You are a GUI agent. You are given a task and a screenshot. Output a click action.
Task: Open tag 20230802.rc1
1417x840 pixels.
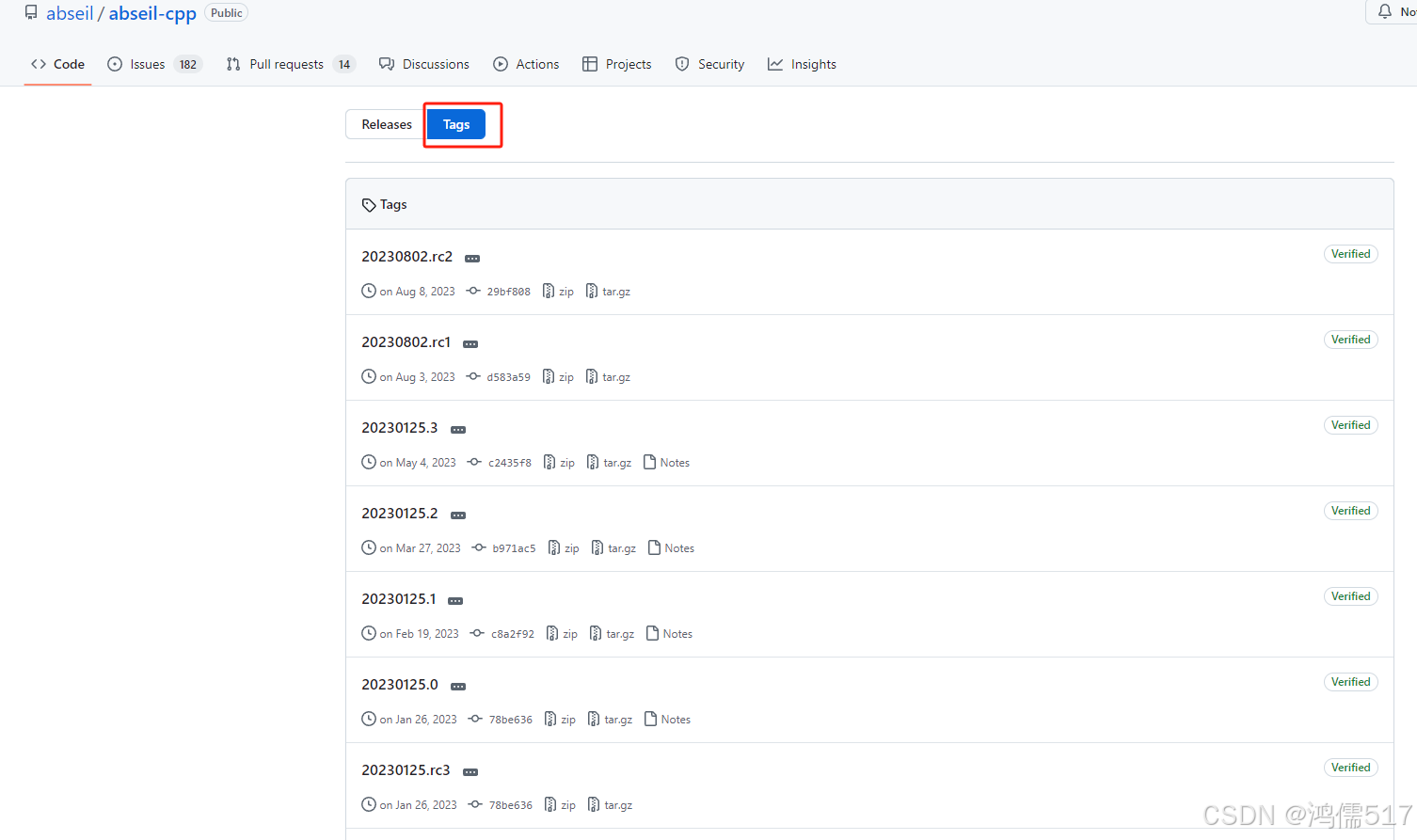pyautogui.click(x=406, y=341)
